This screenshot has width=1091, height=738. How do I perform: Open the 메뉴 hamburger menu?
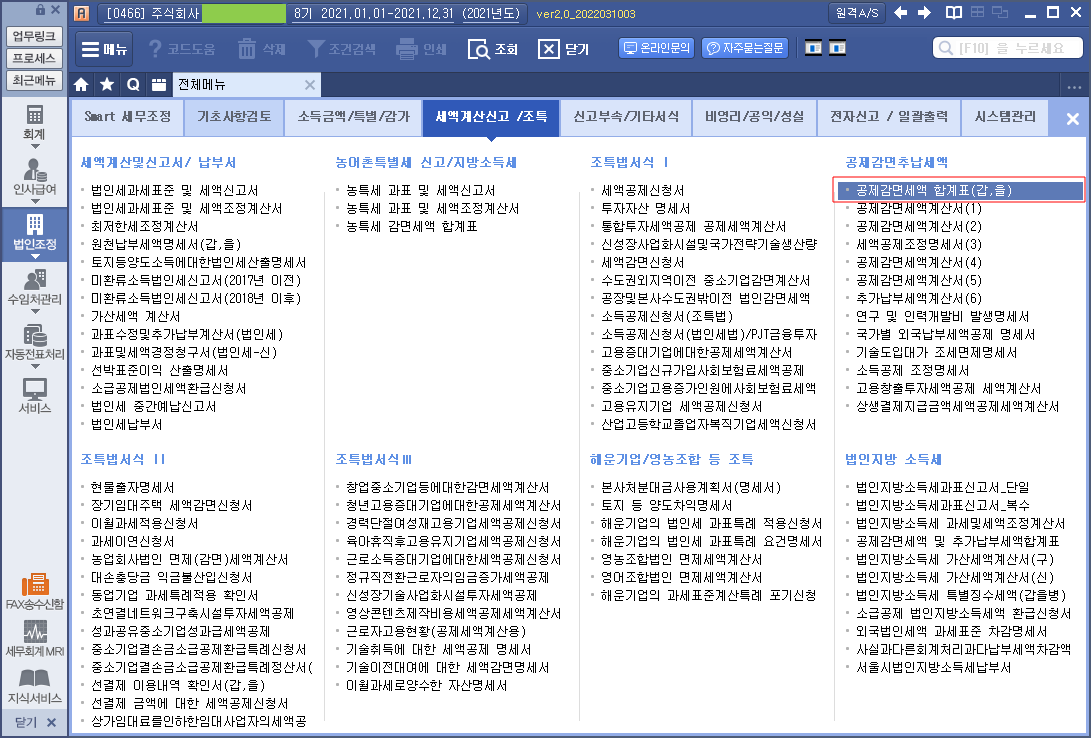(x=103, y=49)
